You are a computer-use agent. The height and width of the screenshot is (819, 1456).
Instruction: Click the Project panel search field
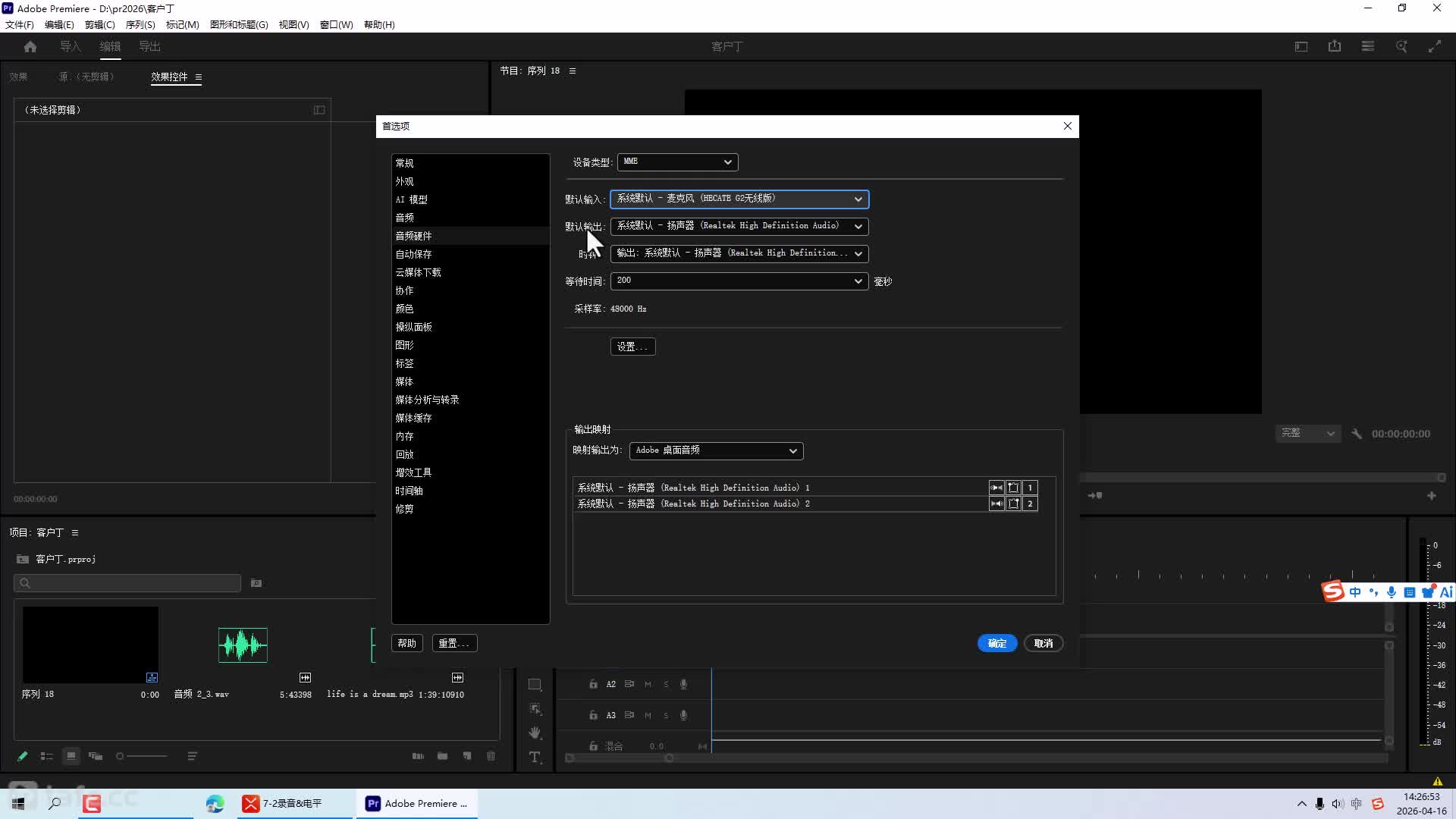[x=127, y=583]
